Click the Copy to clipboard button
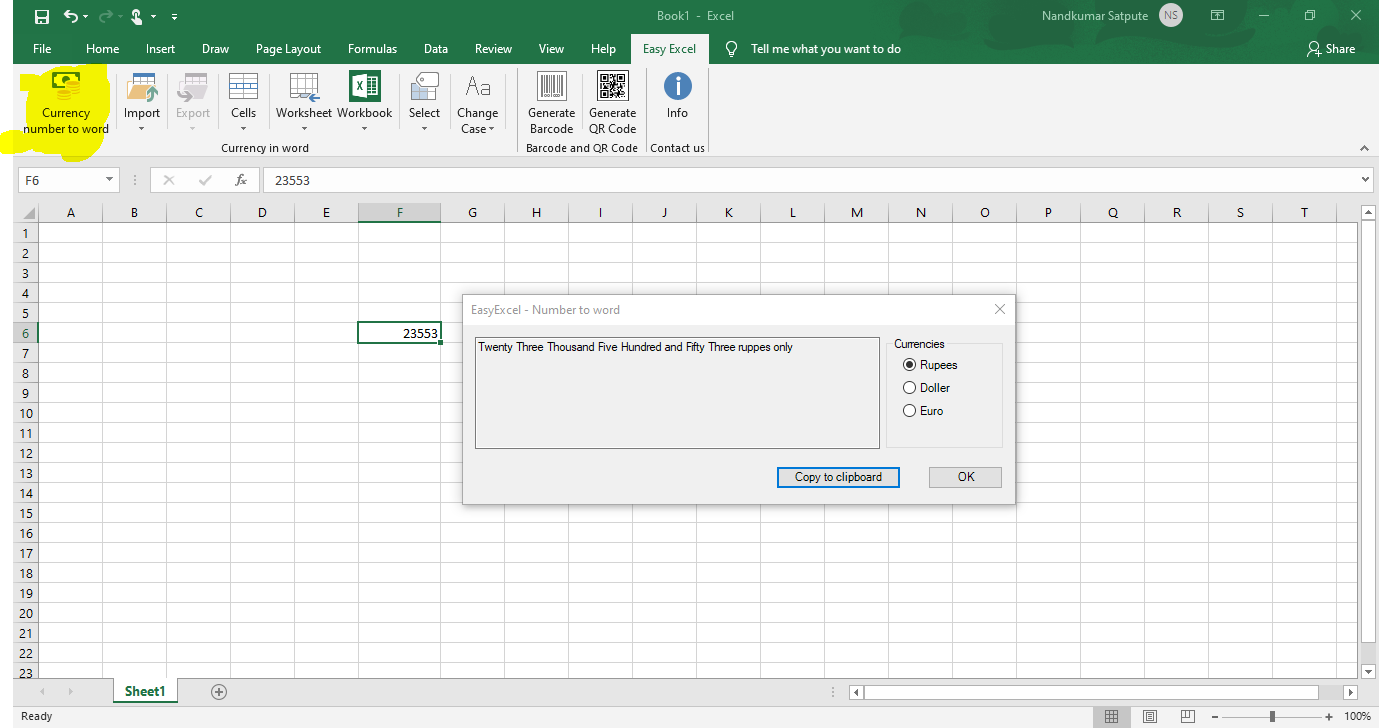This screenshot has width=1379, height=728. coord(838,477)
